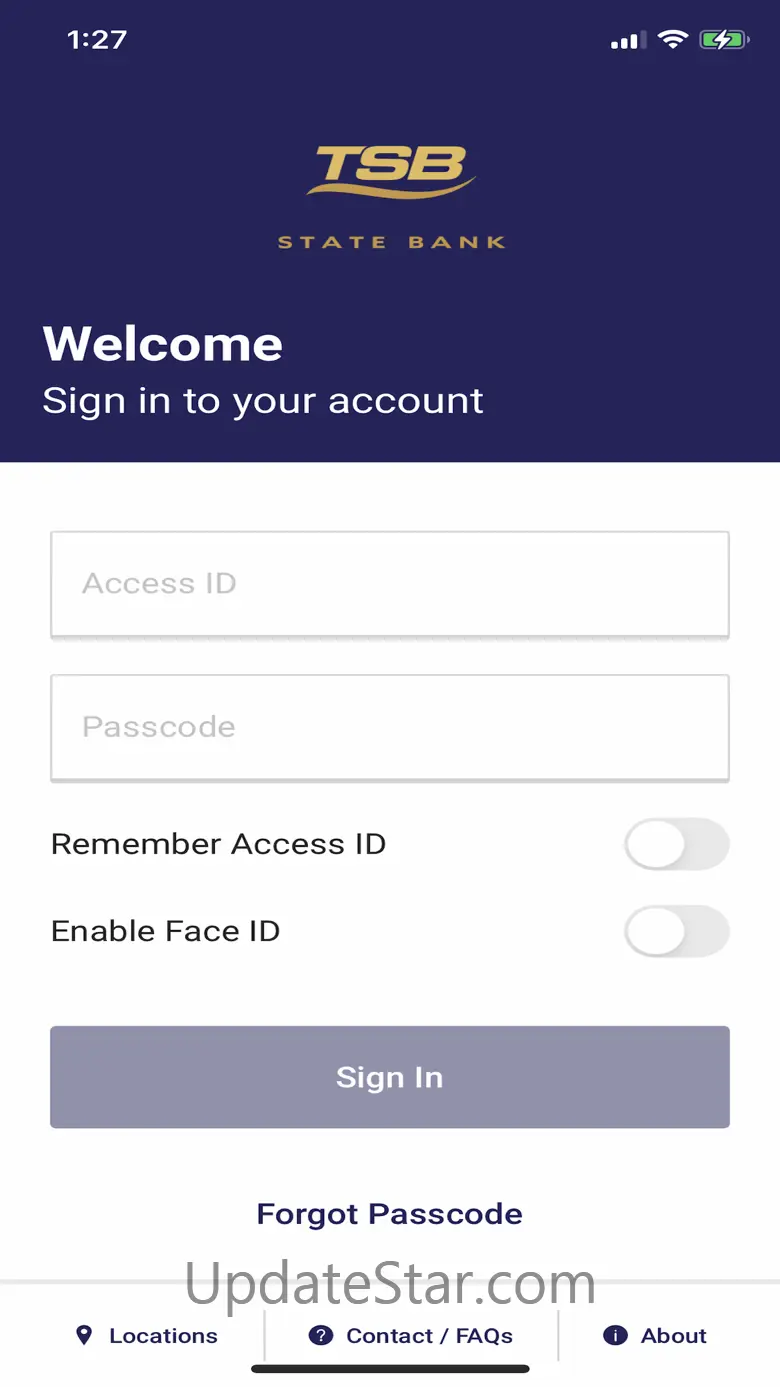Open the Locations tab label
Image resolution: width=780 pixels, height=1387 pixels.
pyautogui.click(x=163, y=1335)
